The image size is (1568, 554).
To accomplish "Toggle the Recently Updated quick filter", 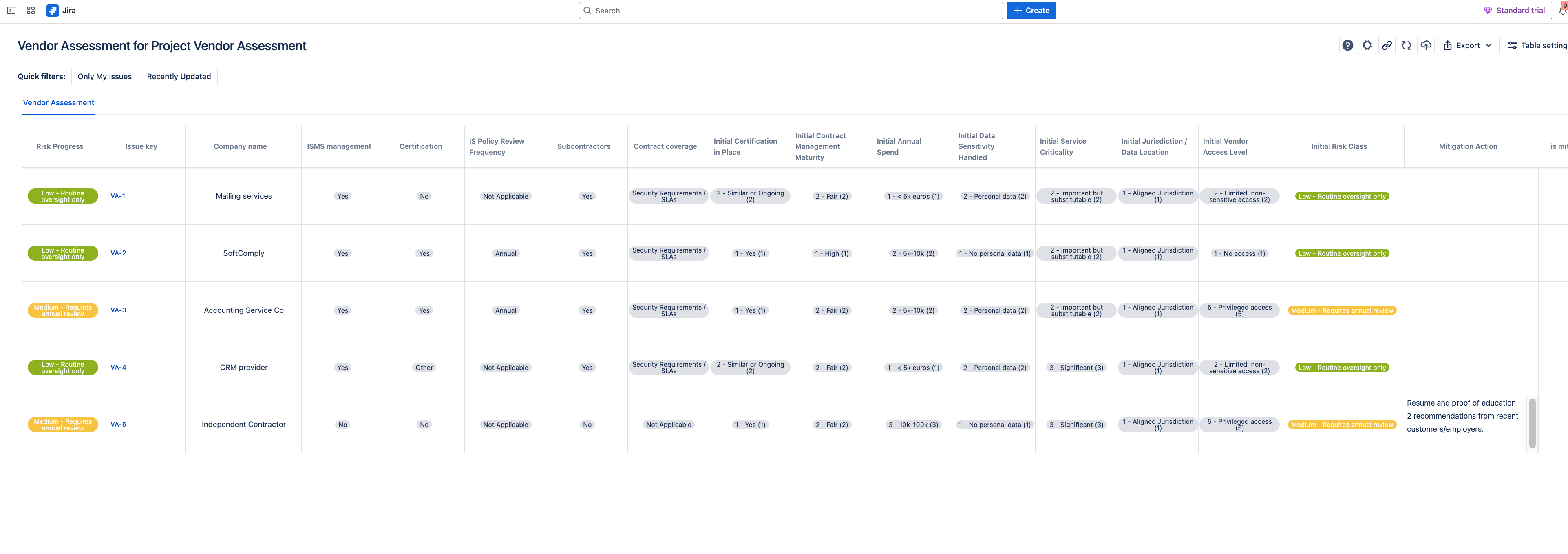I will (x=178, y=77).
